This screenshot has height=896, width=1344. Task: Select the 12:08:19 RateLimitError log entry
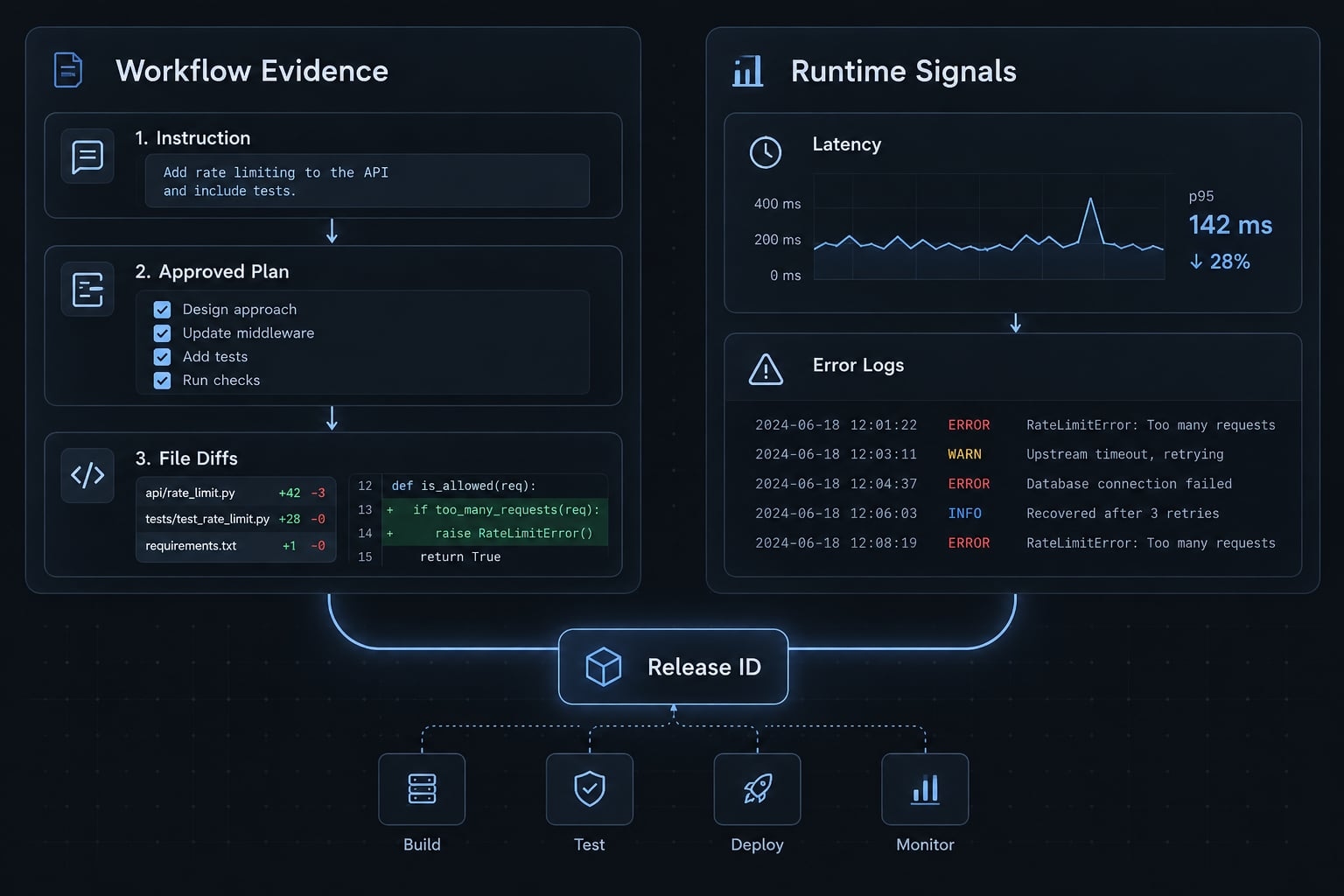click(x=1015, y=543)
